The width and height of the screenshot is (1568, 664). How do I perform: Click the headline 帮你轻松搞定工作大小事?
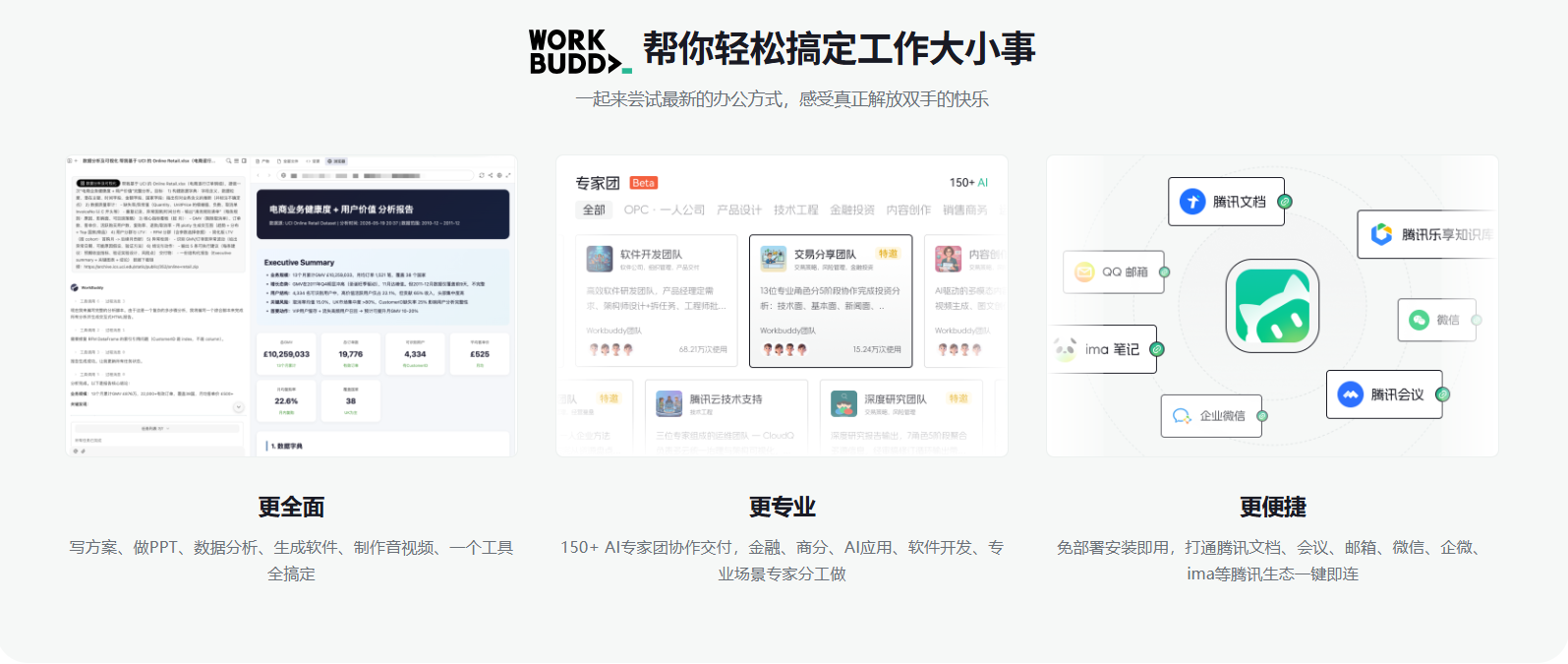pos(839,49)
